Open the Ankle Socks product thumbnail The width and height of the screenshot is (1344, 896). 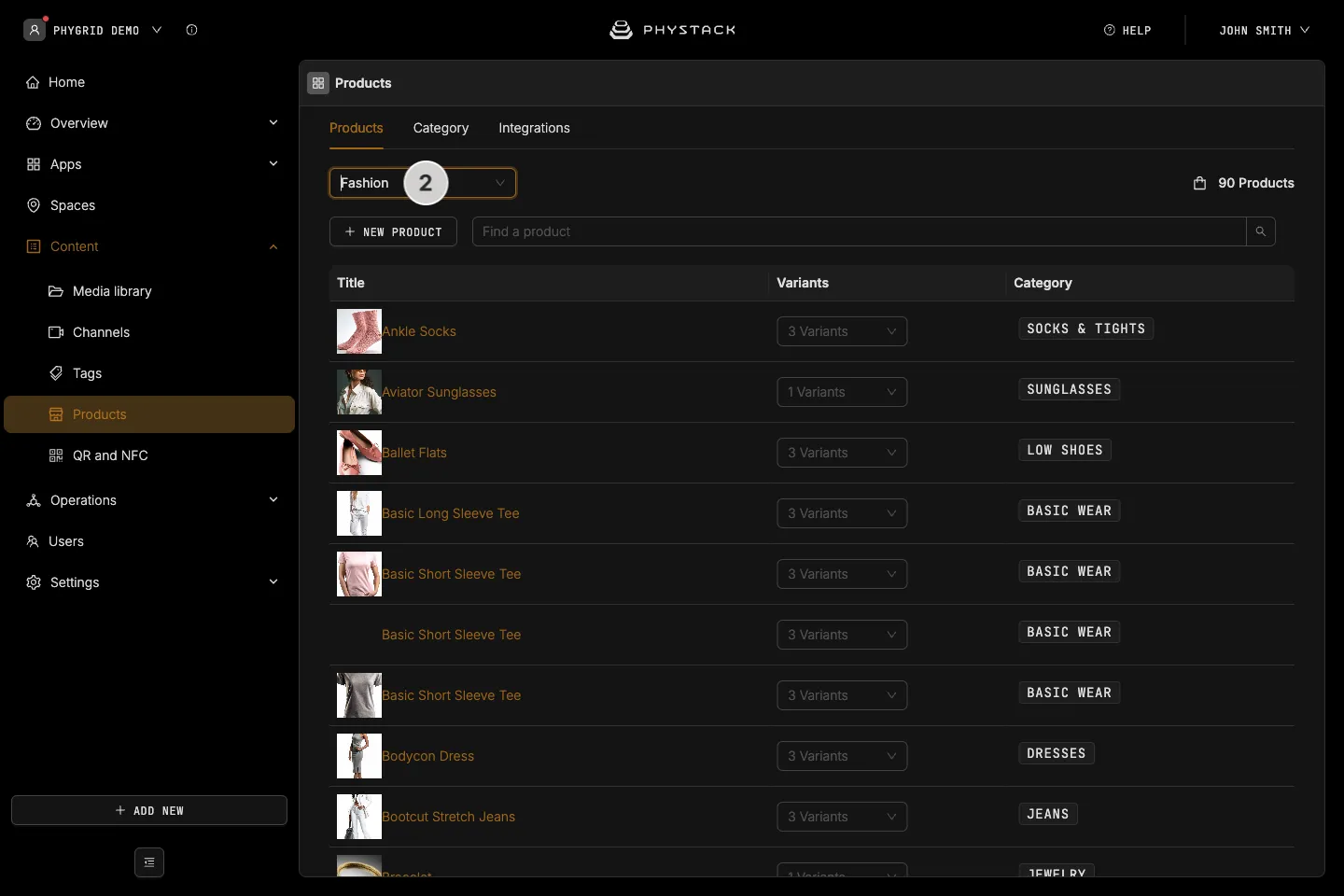tap(359, 331)
